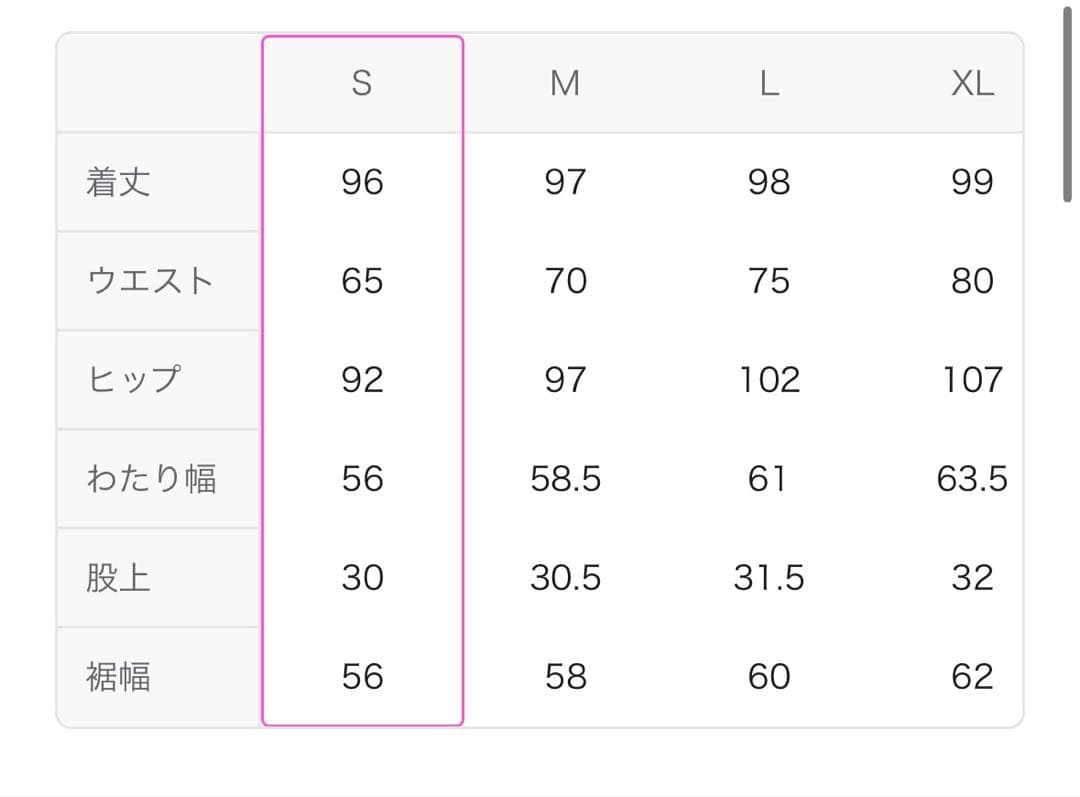Screen dimensions: 1080x797
Task: Select the L size column header
Action: coord(768,84)
